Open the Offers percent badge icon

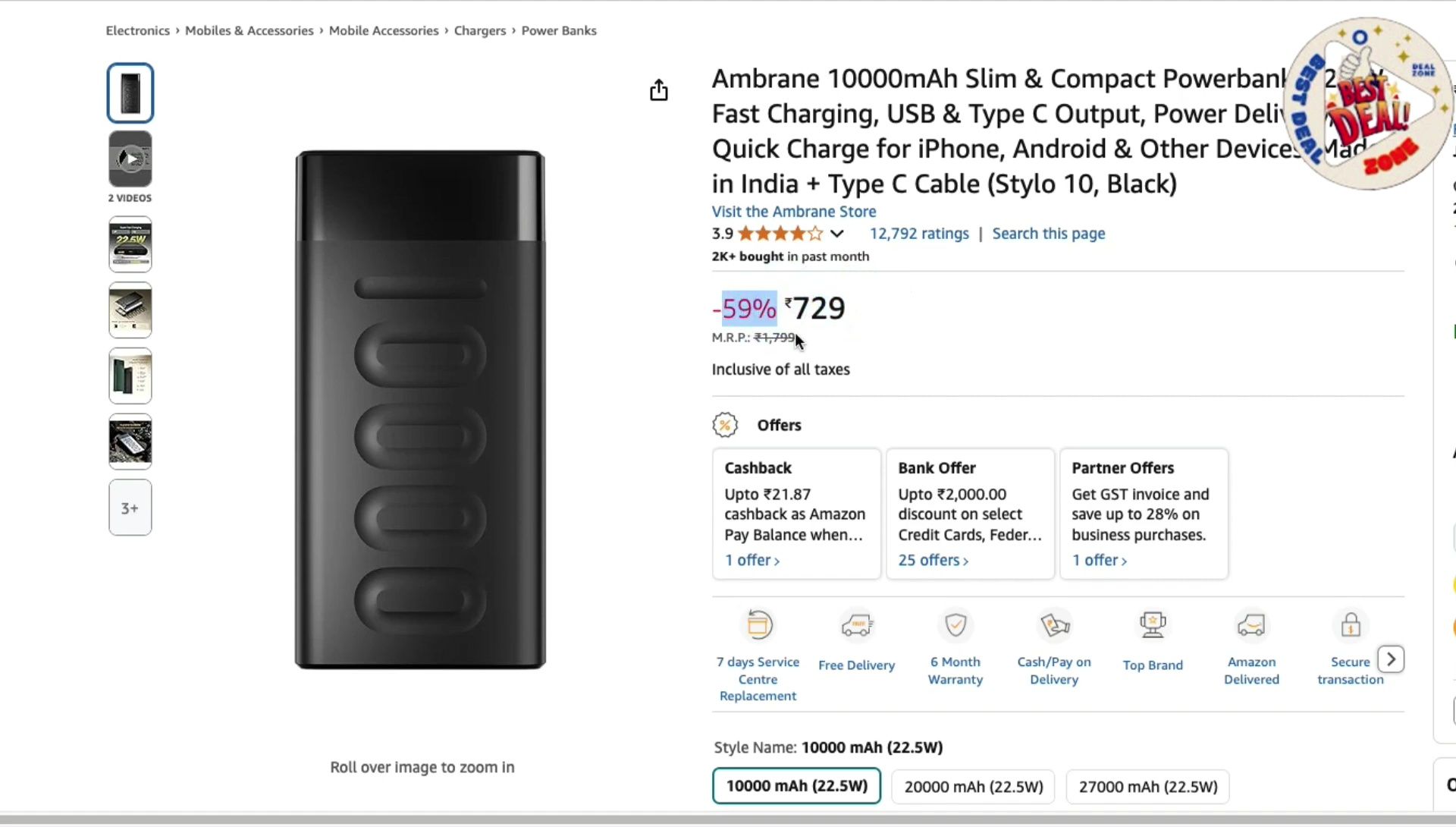click(725, 425)
